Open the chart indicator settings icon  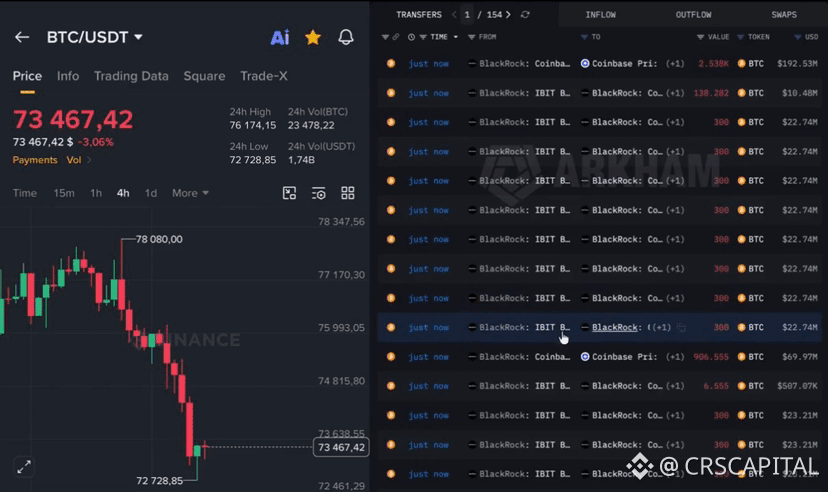[318, 193]
